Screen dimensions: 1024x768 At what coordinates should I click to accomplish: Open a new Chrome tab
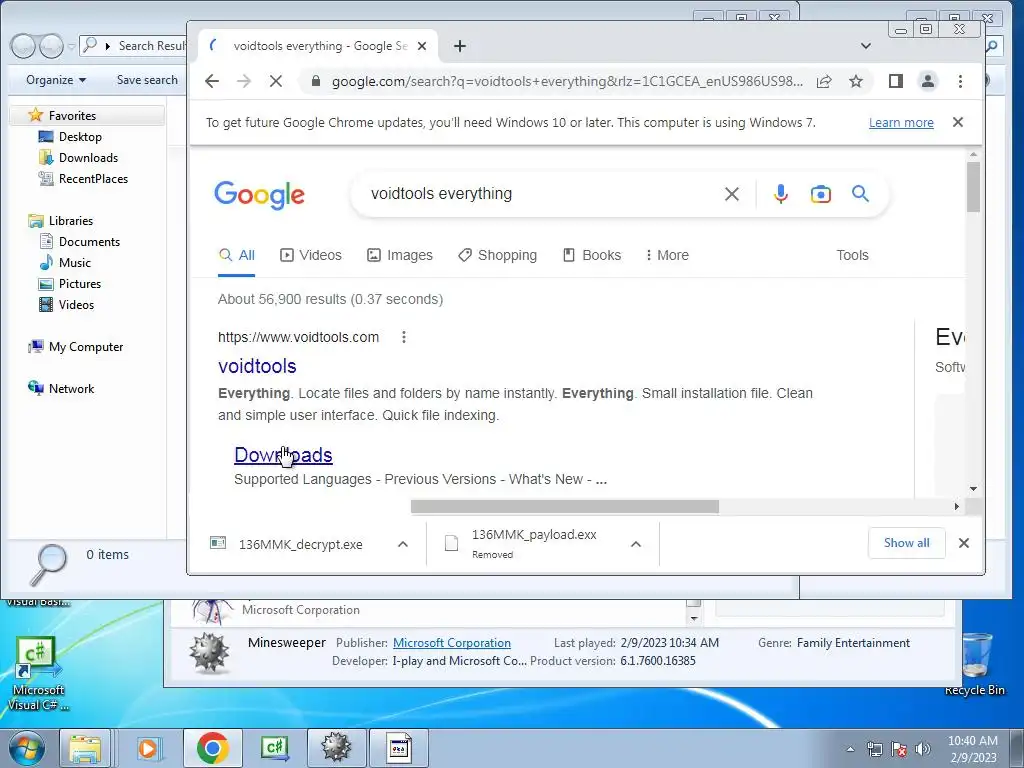click(x=460, y=46)
